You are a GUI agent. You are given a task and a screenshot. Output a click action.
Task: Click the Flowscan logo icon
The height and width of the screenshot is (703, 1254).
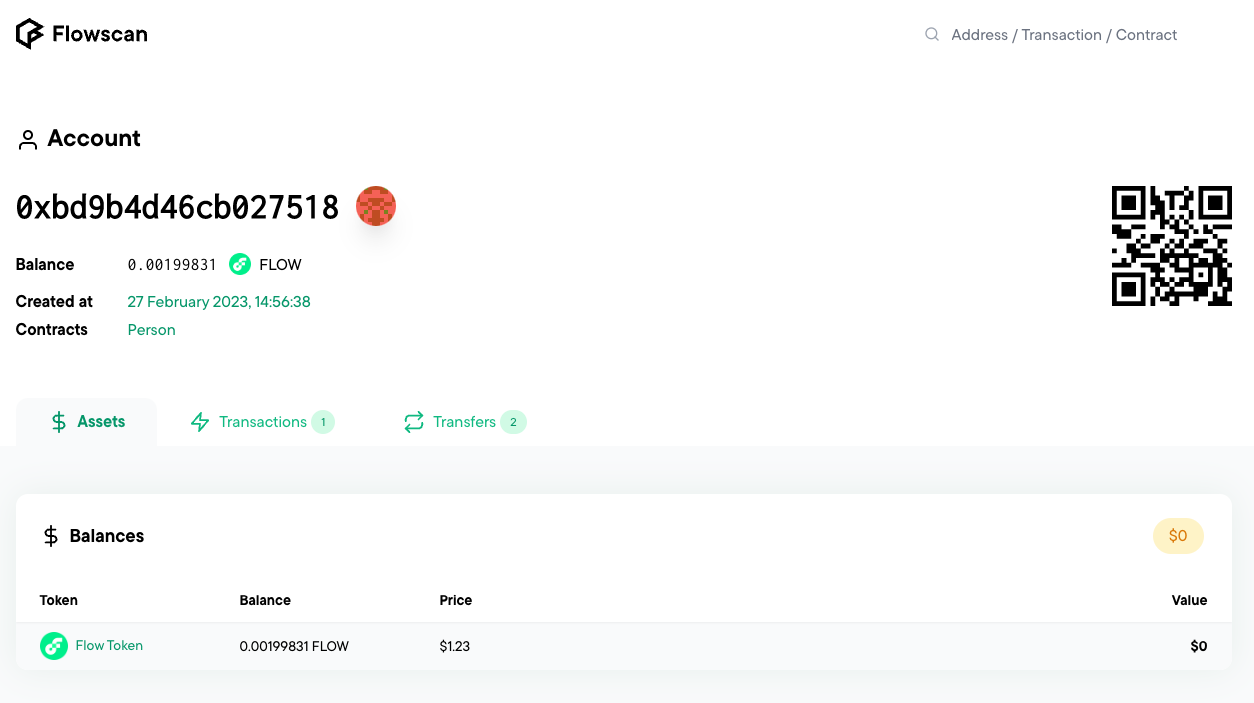point(29,34)
